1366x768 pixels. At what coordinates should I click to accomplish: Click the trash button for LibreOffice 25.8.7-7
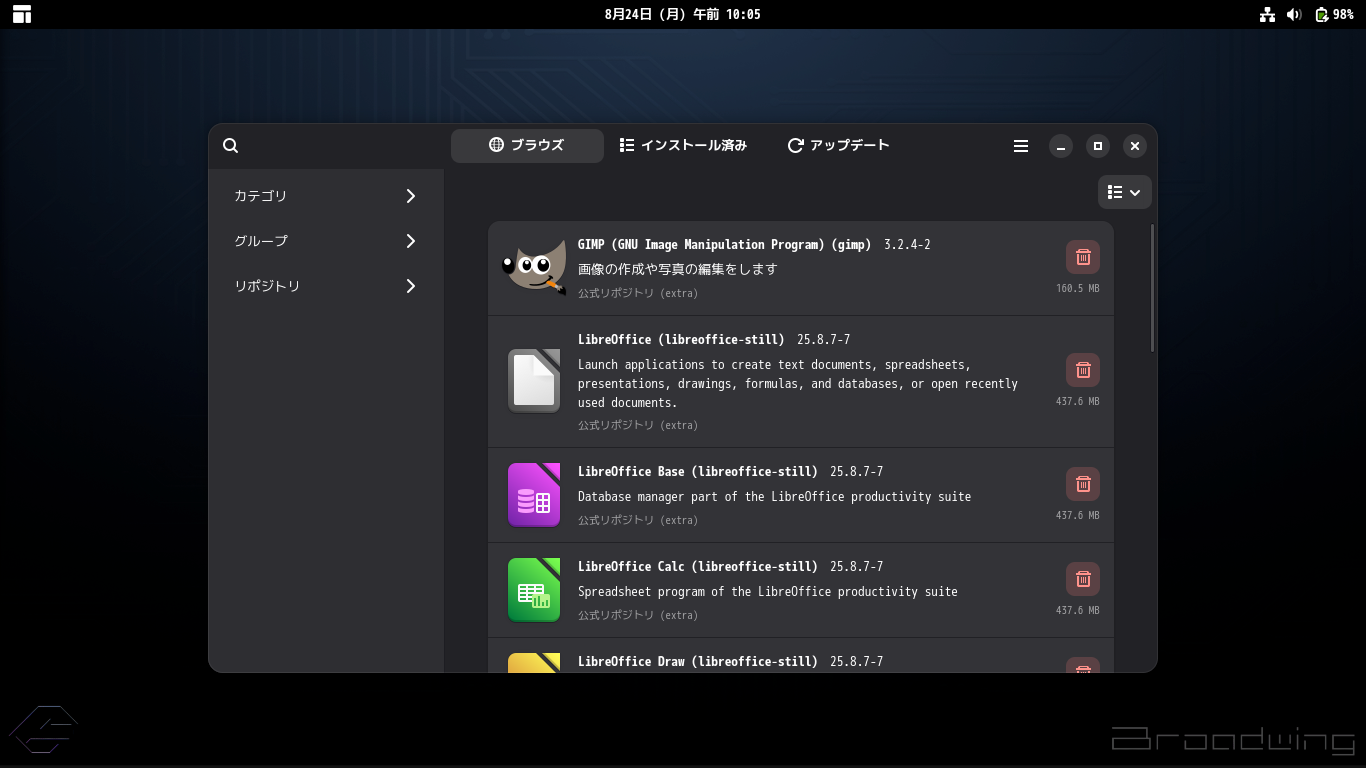(1083, 370)
